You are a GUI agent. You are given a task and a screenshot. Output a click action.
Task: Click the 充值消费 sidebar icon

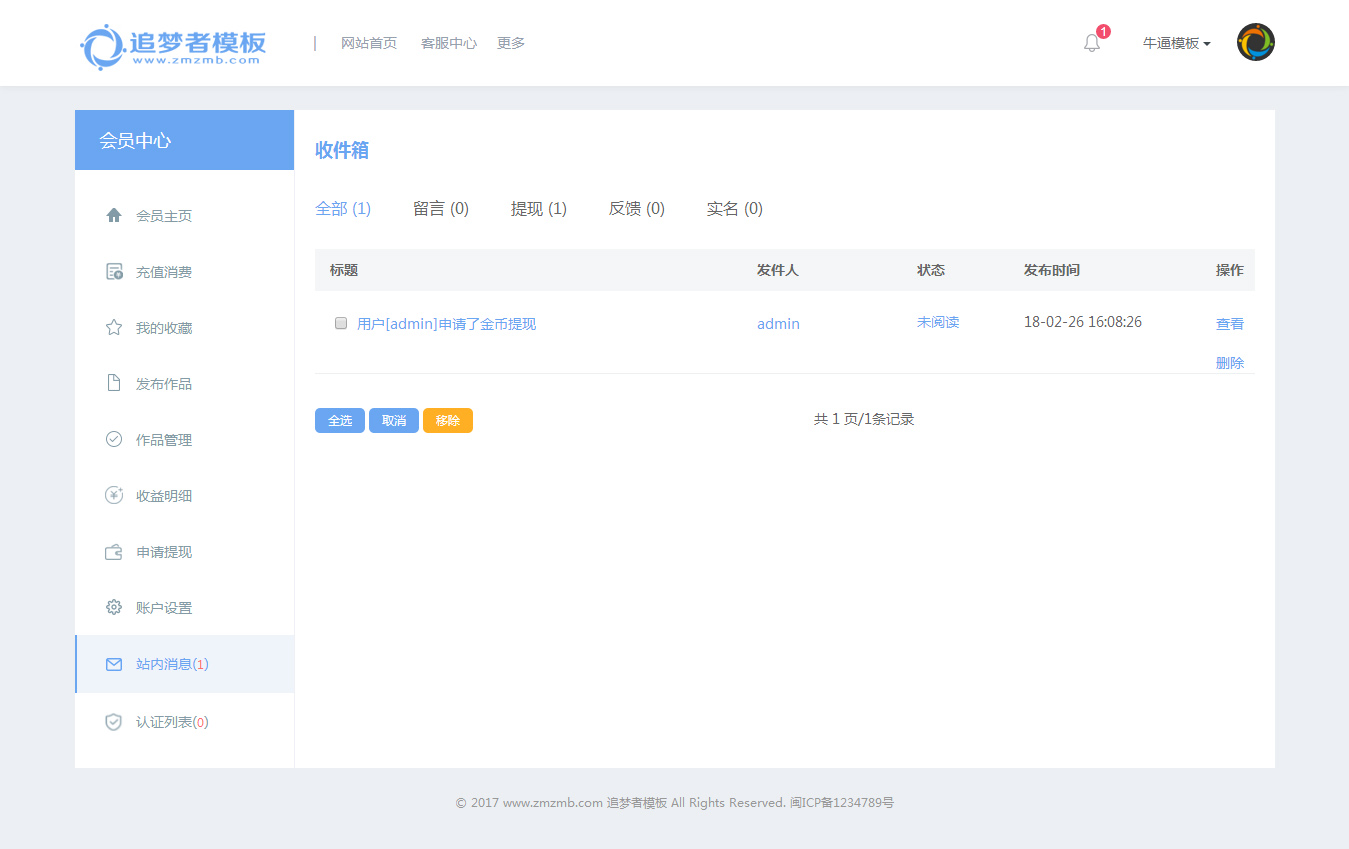pos(114,272)
